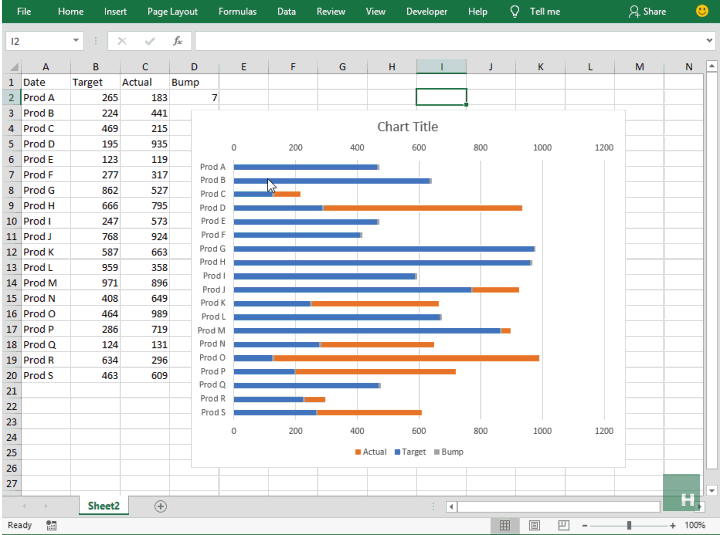Click the Enter checkmark formula bar icon

(x=150, y=41)
